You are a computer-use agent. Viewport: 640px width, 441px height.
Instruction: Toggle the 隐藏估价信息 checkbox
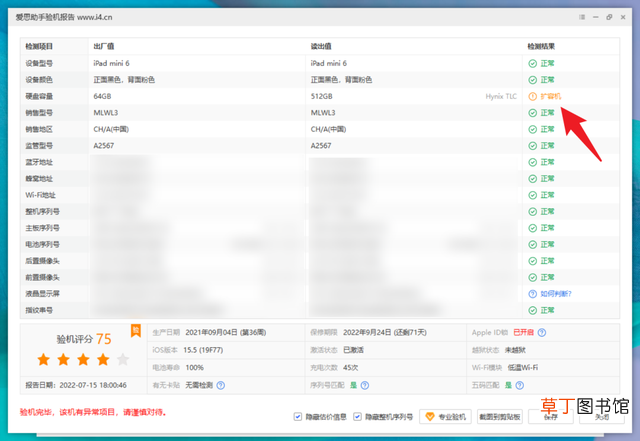[298, 416]
